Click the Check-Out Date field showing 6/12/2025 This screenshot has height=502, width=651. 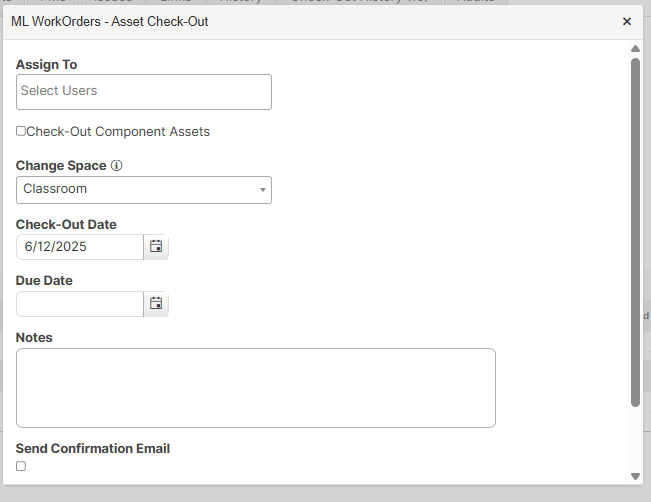pyautogui.click(x=80, y=247)
